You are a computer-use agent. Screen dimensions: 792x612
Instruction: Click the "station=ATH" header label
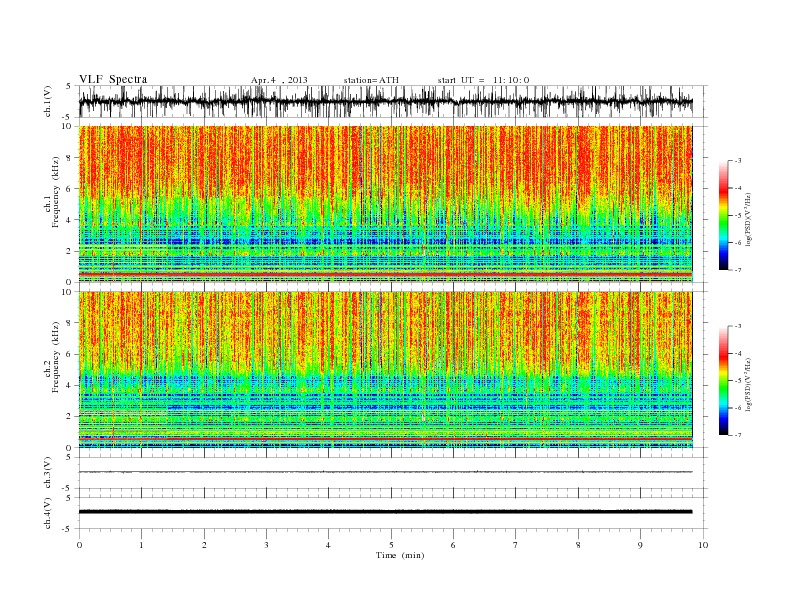[371, 80]
